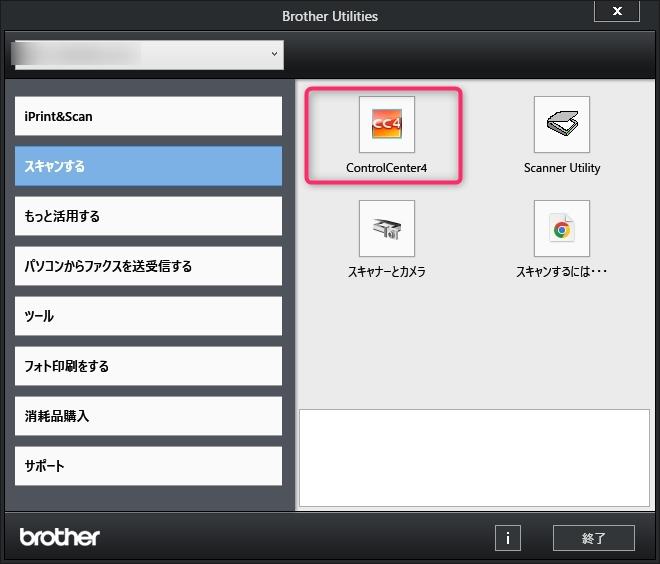Screen dimensions: 660x564
Task: Choose the フォト印刷をする category
Action: pyautogui.click(x=148, y=366)
